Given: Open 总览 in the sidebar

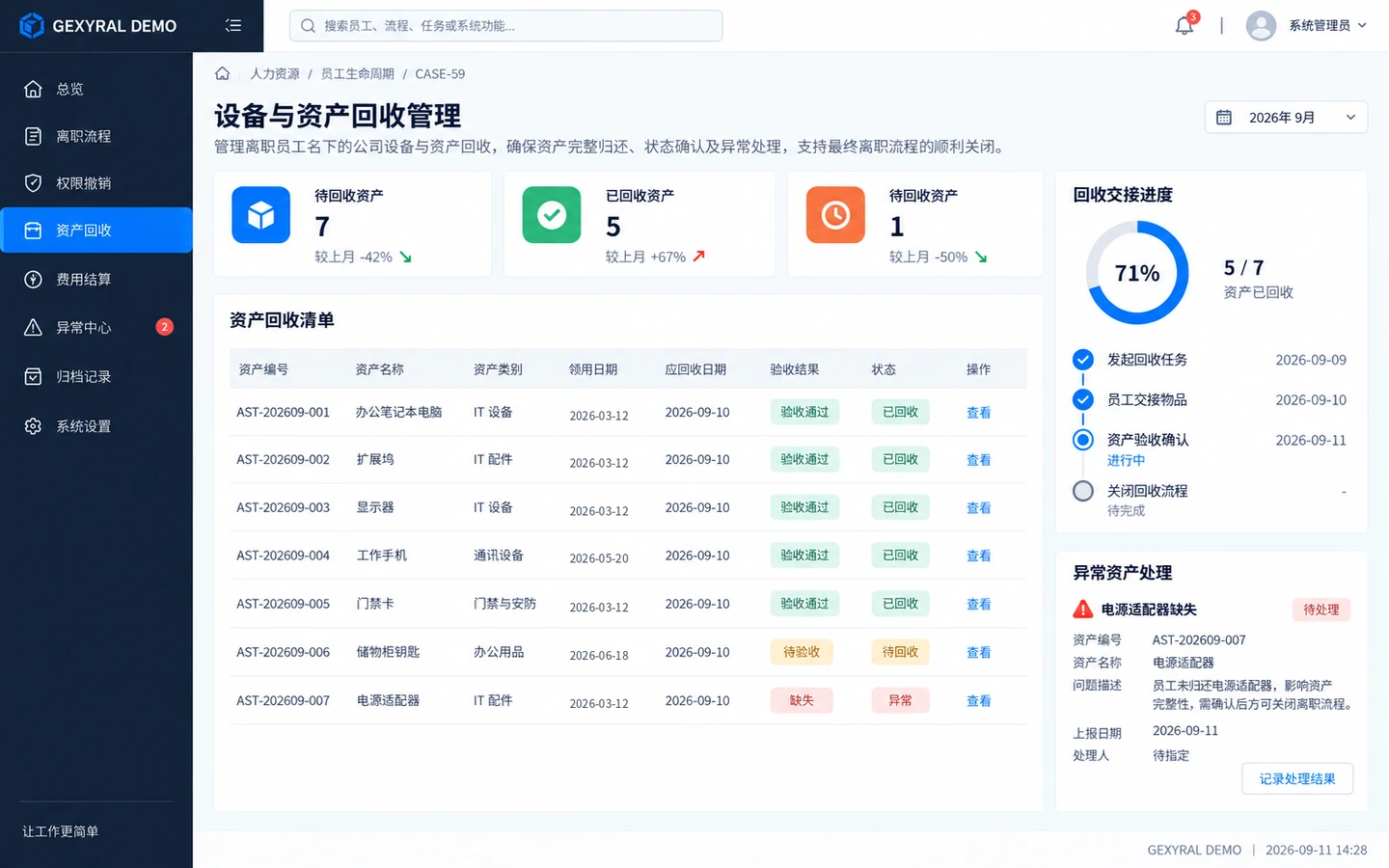Looking at the screenshot, I should (x=96, y=89).
